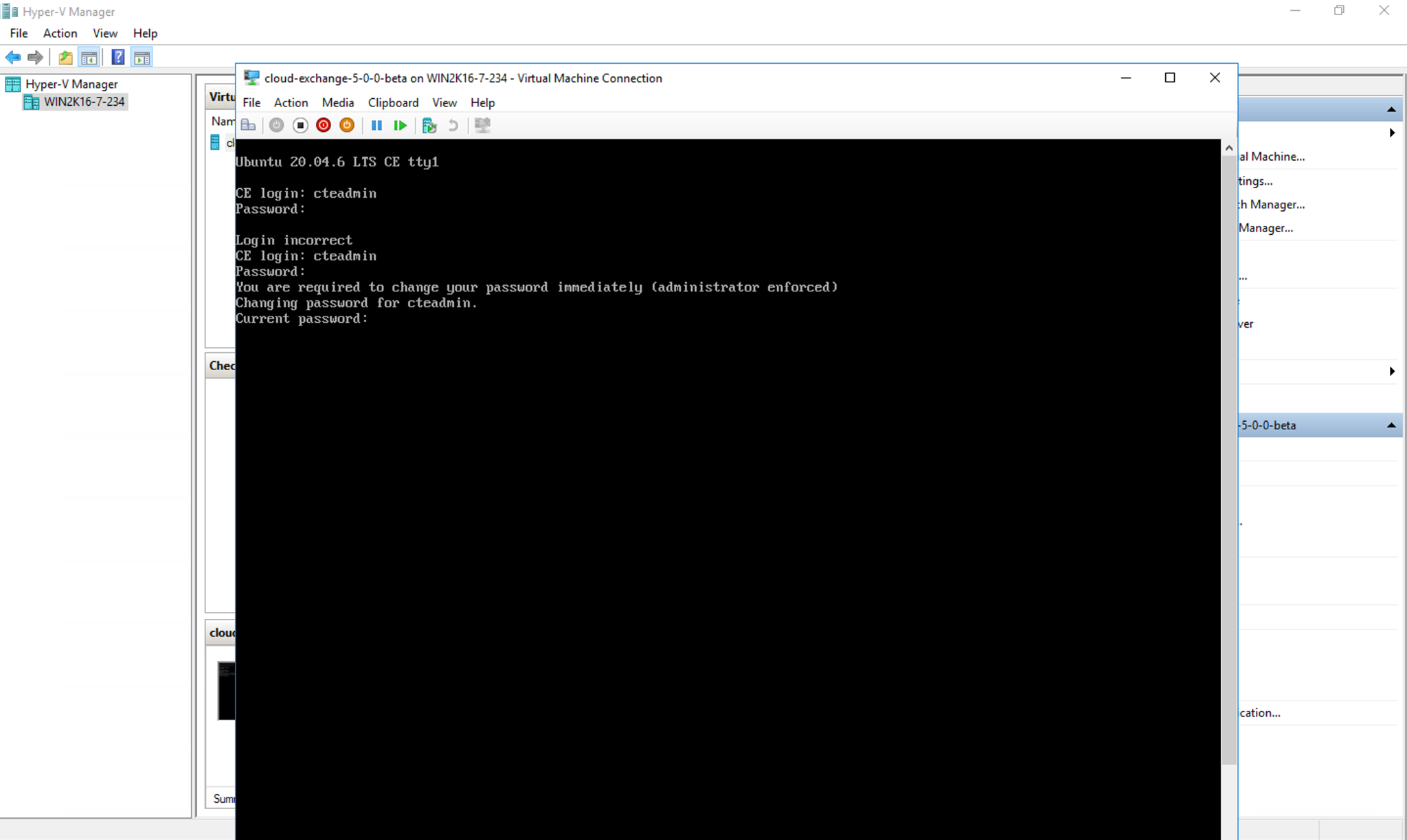Click the Forward arrow in Hyper-V Manager toolbar
Viewport: 1407px width, 840px height.
click(x=35, y=58)
